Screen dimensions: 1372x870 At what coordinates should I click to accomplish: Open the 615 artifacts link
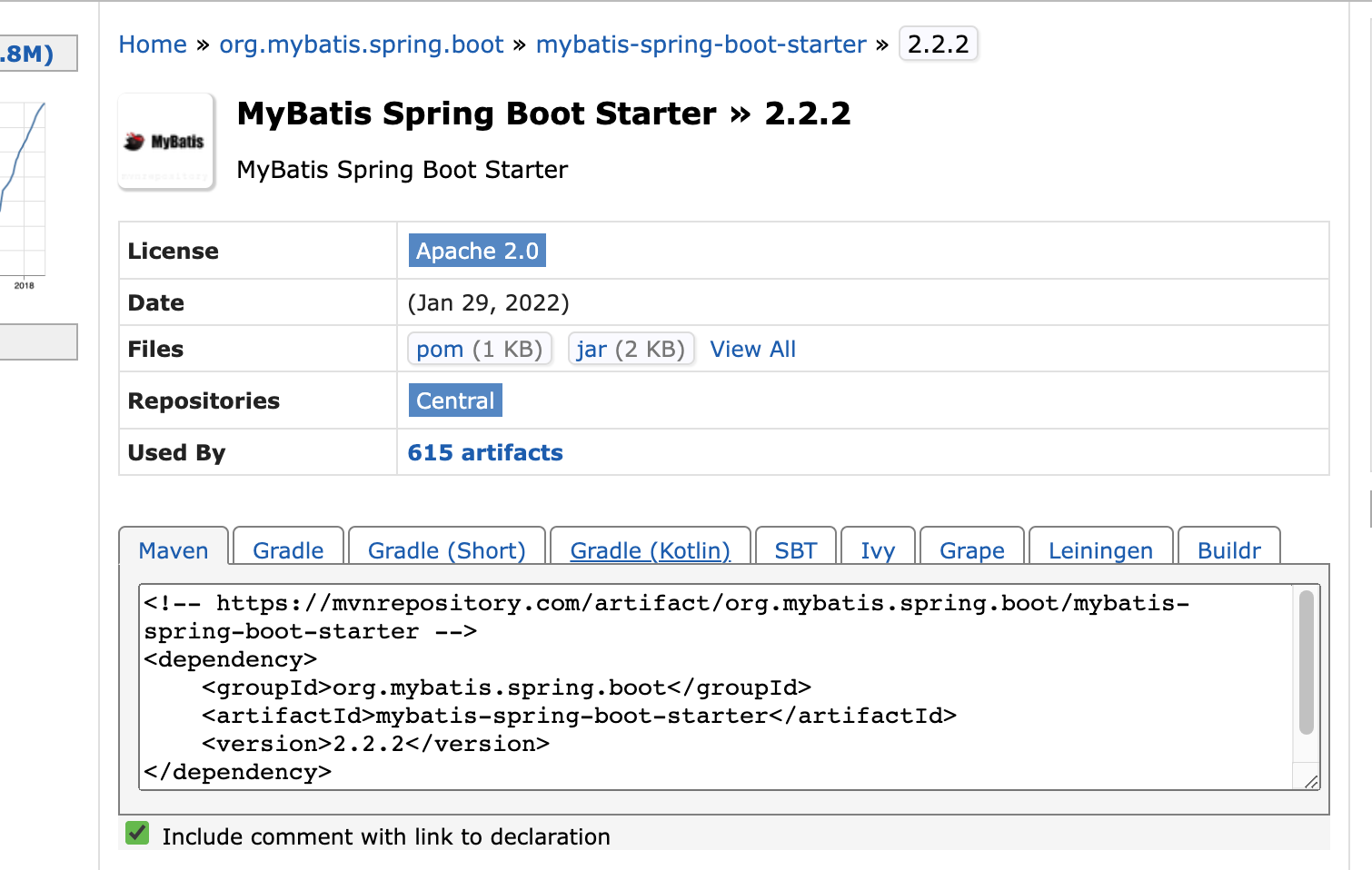click(x=485, y=452)
